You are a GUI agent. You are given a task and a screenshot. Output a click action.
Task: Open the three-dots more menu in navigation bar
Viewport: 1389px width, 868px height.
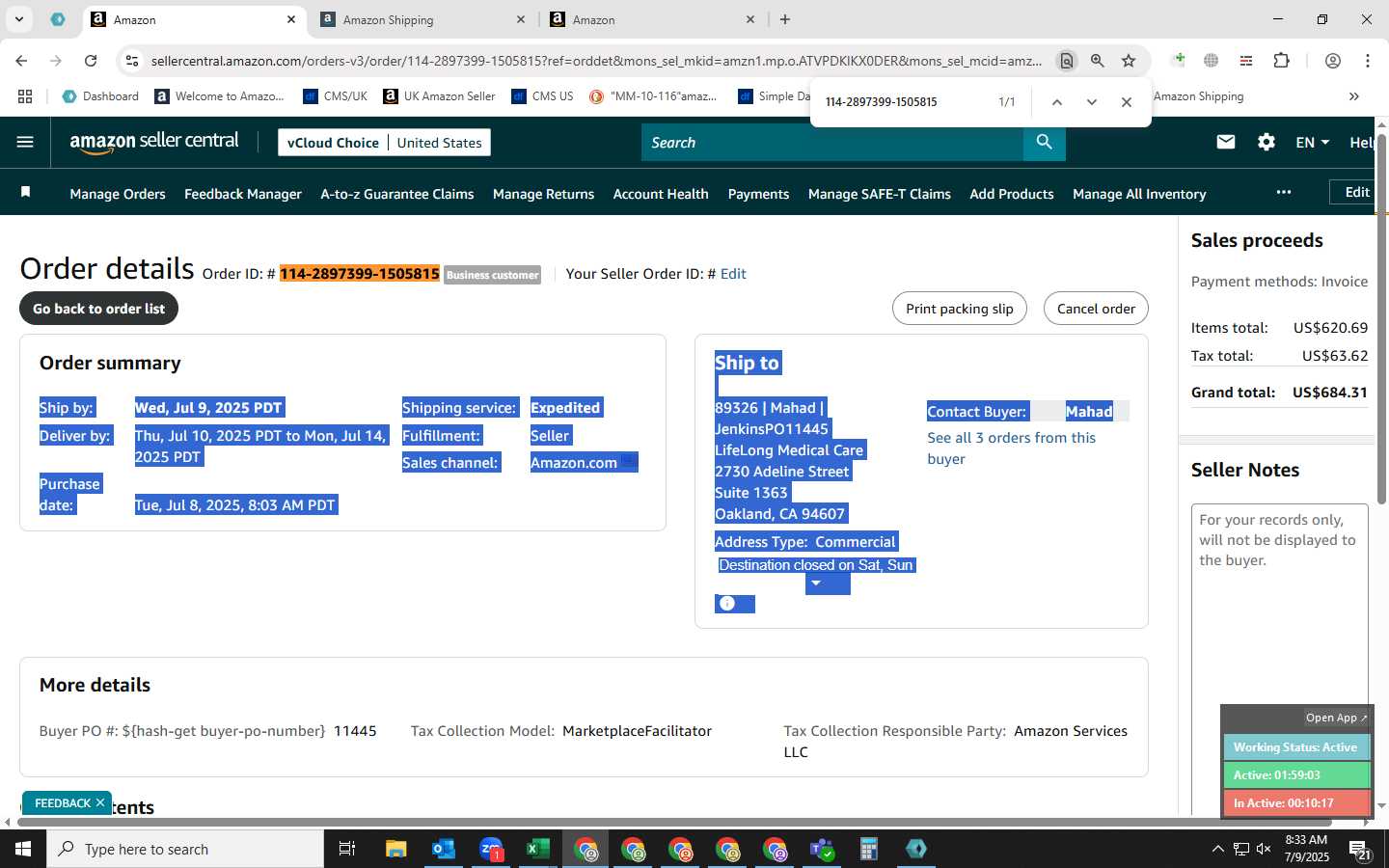pos(1283,192)
